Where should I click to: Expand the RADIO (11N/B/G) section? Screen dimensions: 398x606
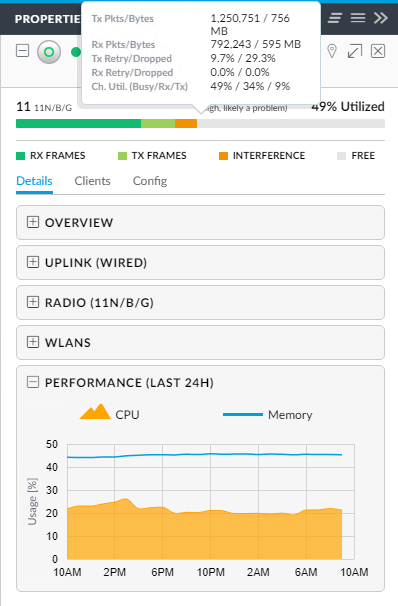coord(200,303)
